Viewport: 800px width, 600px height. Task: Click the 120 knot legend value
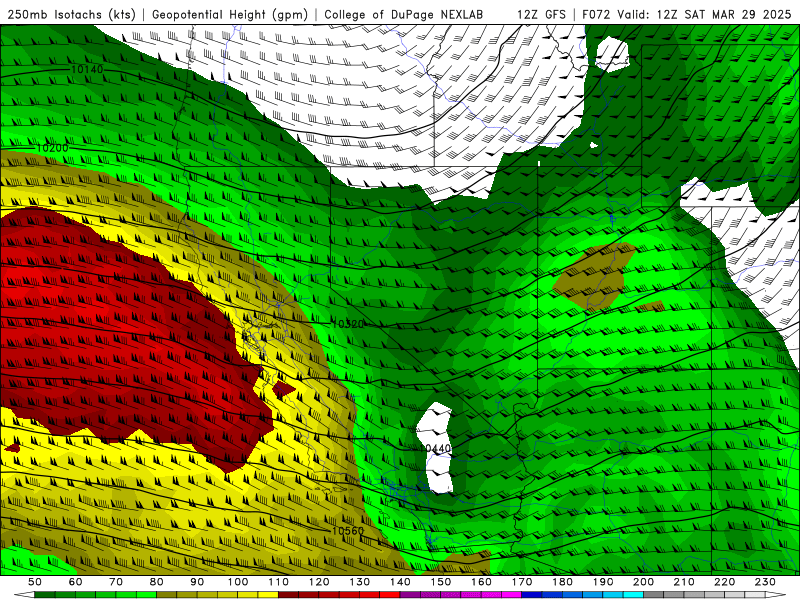[319, 582]
